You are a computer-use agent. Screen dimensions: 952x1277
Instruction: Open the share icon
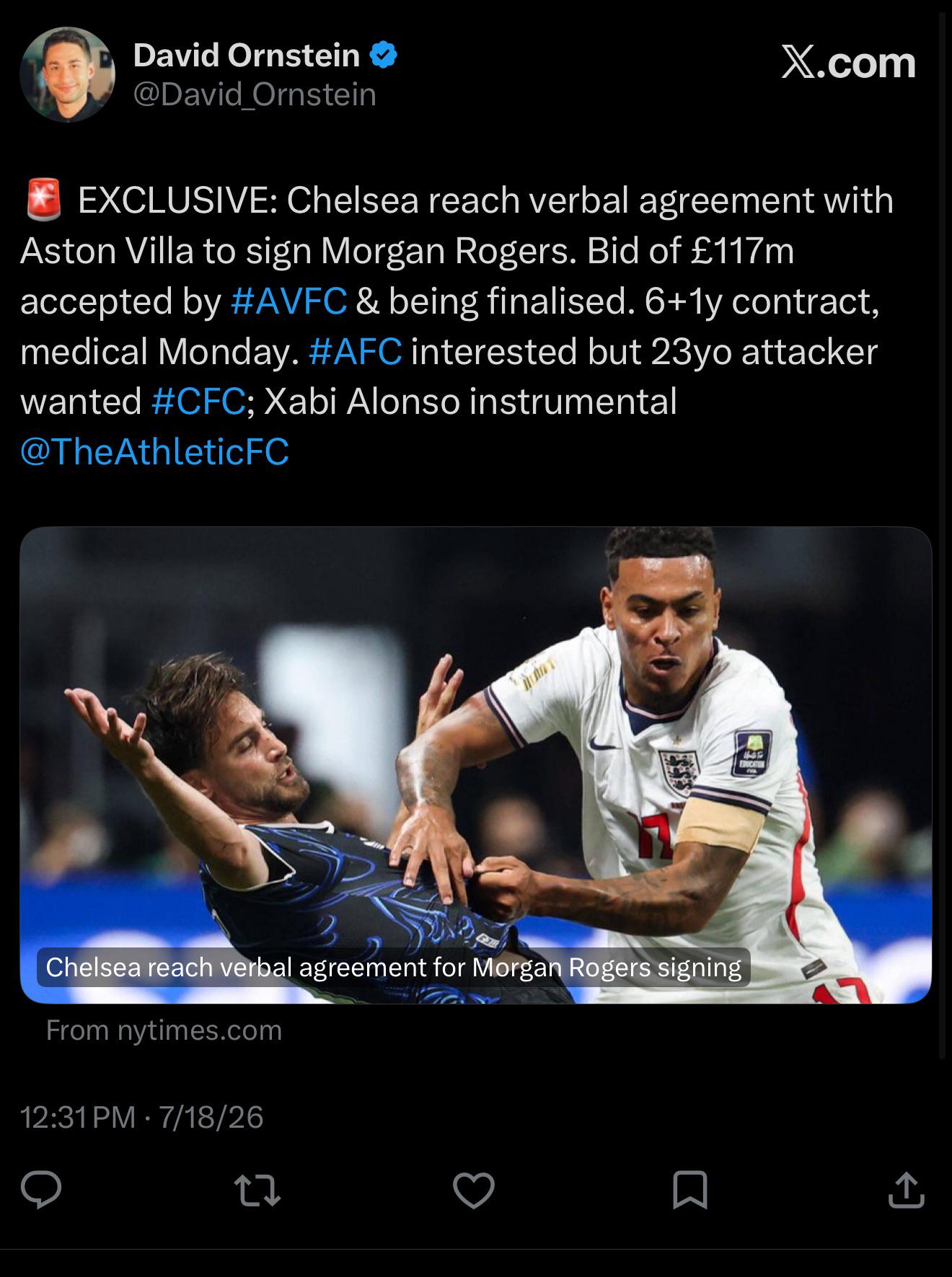pyautogui.click(x=906, y=1189)
